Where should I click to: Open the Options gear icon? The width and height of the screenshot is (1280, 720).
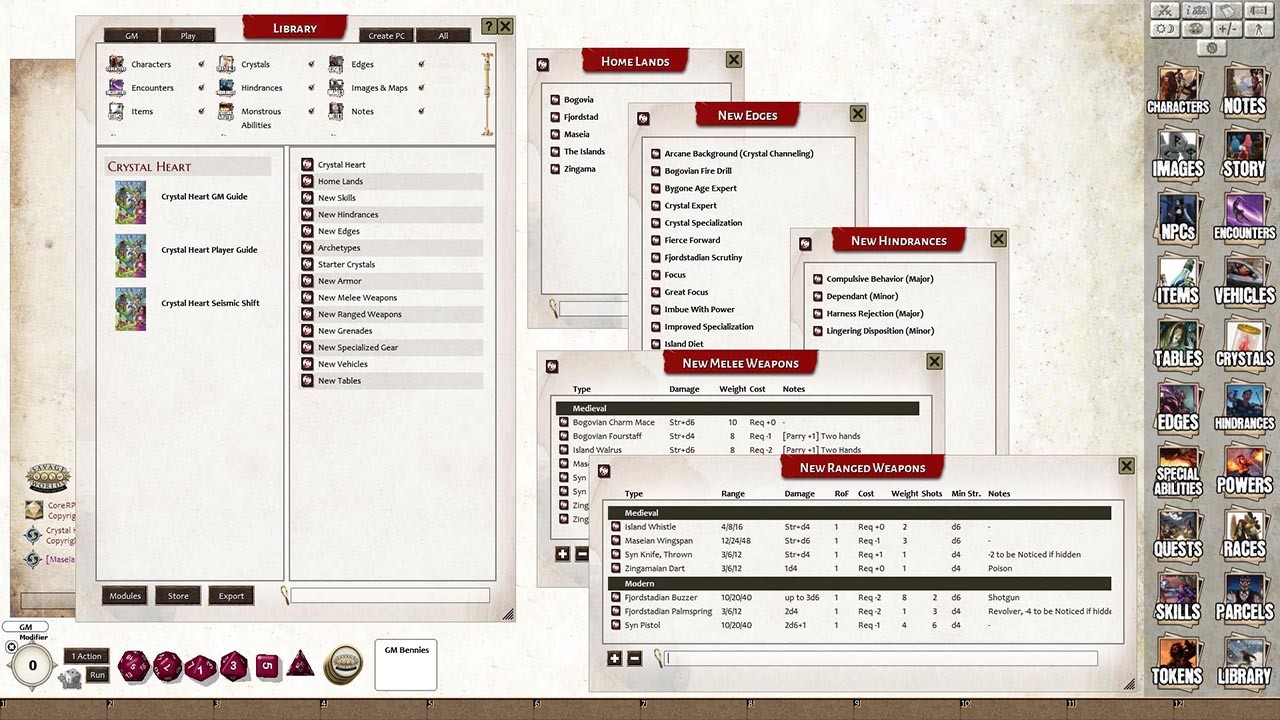click(x=1212, y=48)
